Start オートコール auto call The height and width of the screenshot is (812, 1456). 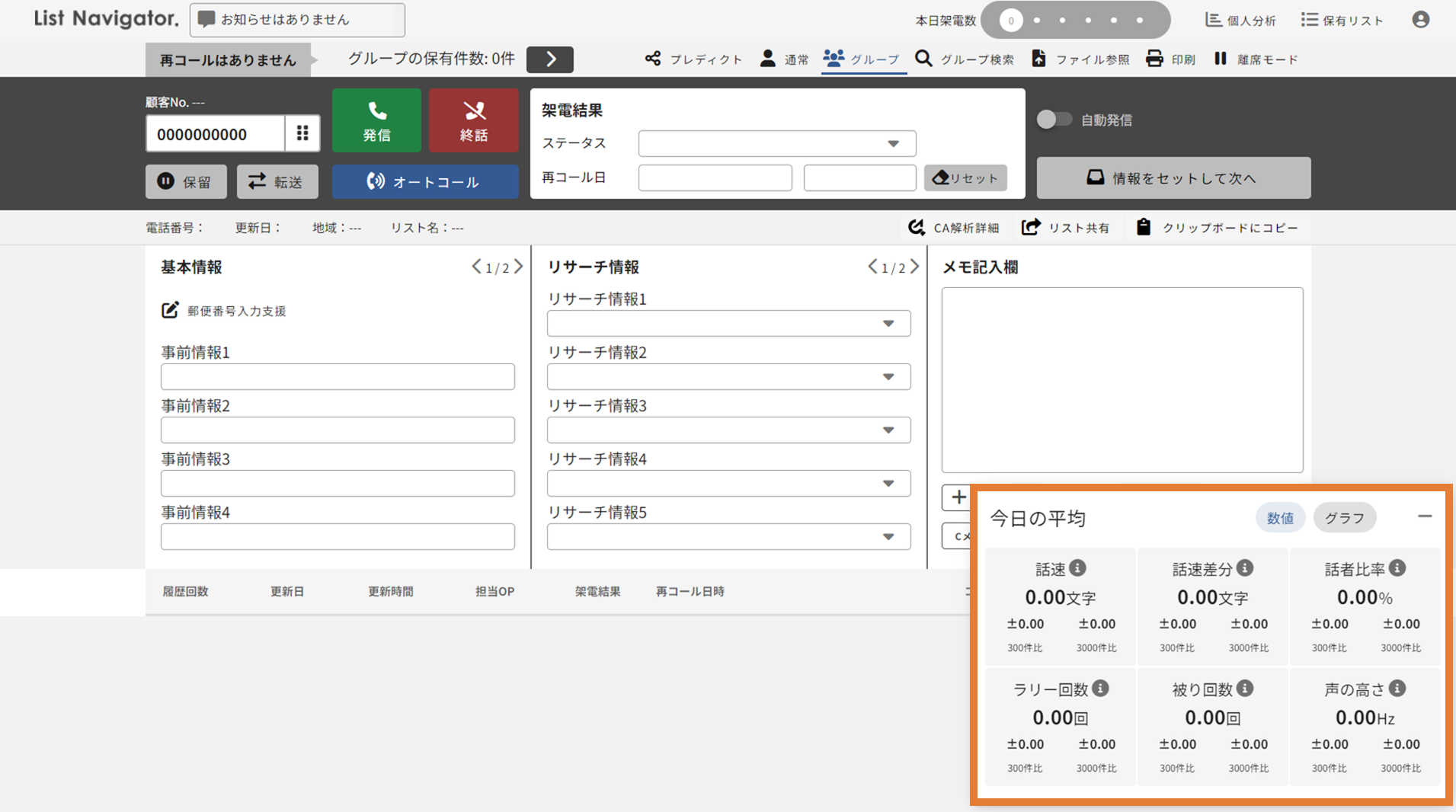[424, 182]
